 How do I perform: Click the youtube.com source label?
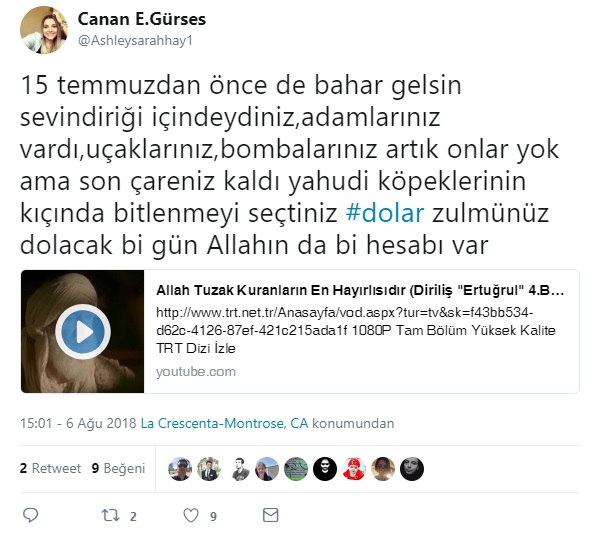tap(196, 371)
